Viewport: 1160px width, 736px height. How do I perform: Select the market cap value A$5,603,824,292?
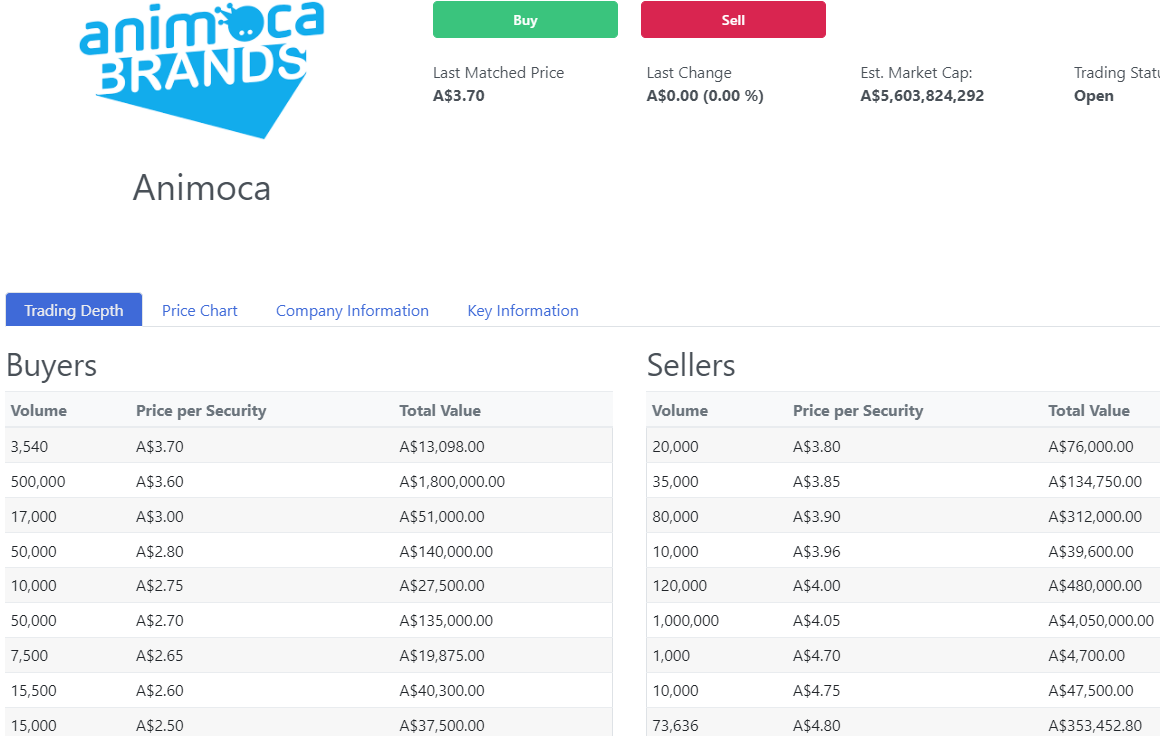pos(922,95)
